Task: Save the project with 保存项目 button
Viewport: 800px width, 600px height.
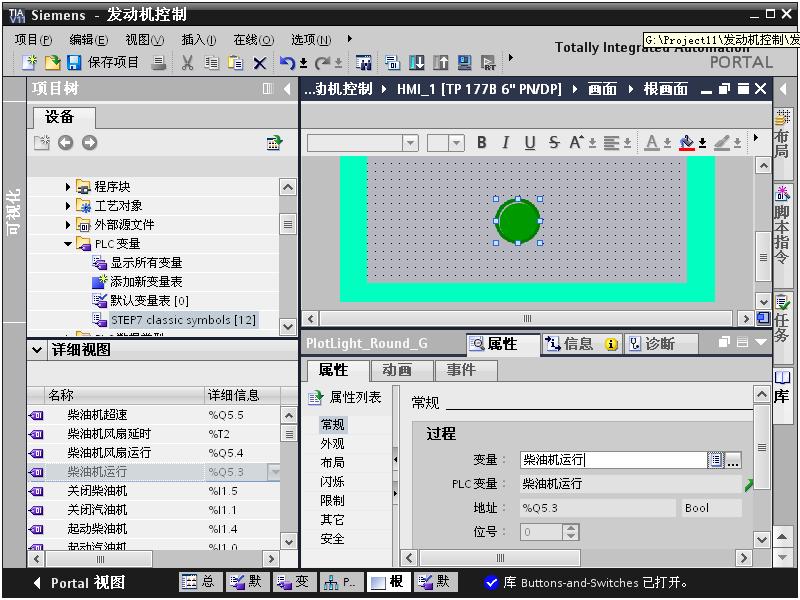Action: (103, 62)
